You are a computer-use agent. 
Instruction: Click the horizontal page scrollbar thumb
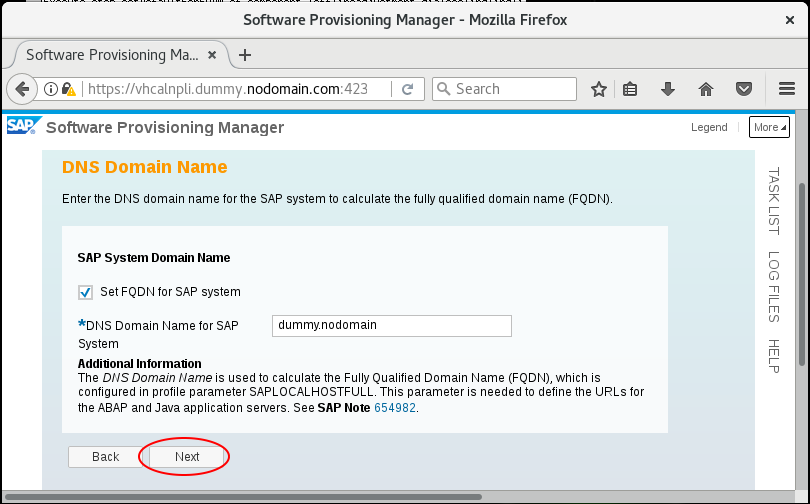tap(243, 497)
